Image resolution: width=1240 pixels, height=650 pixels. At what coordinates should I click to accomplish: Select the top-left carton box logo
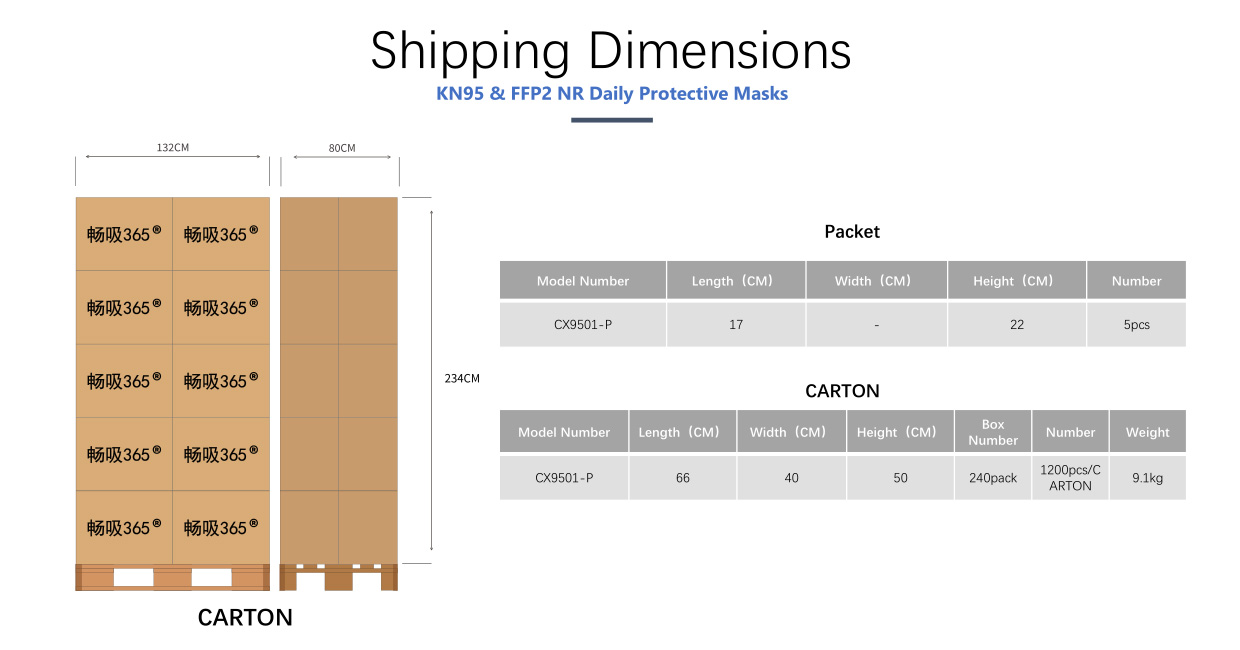click(x=124, y=234)
